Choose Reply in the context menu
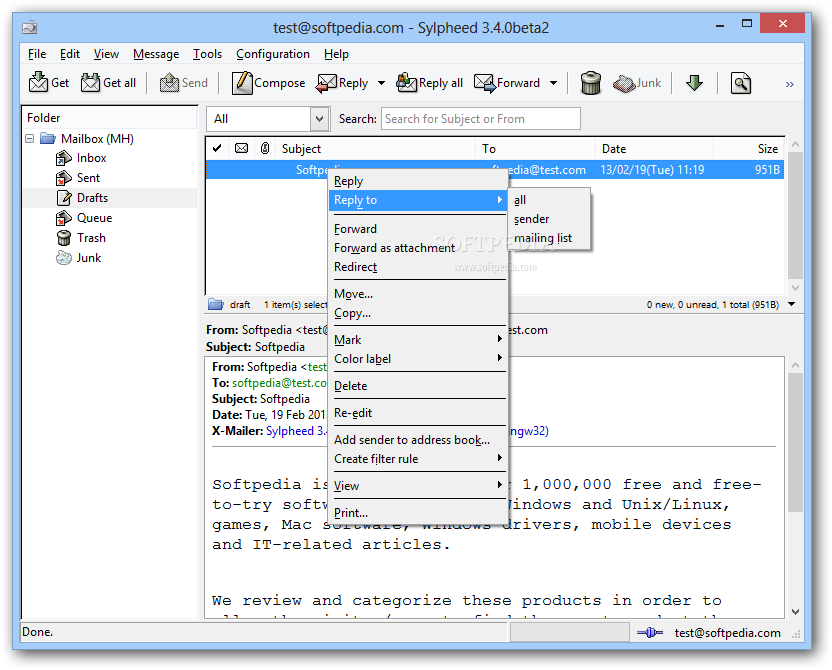 [418, 181]
